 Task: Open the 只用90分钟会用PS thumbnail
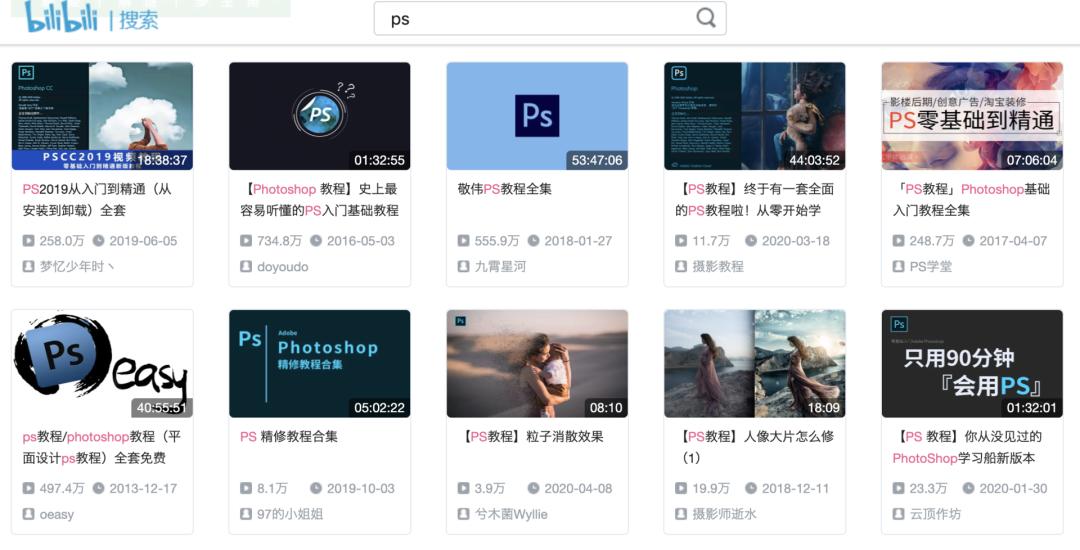[971, 363]
